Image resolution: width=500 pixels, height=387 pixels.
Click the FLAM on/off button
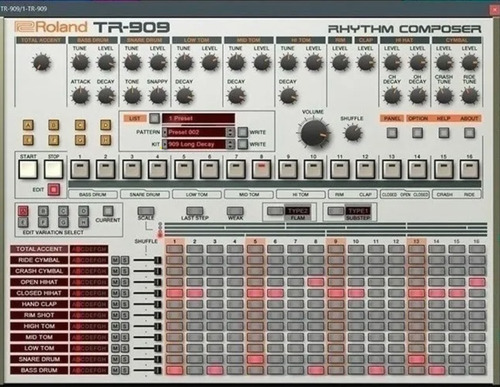click(x=275, y=211)
